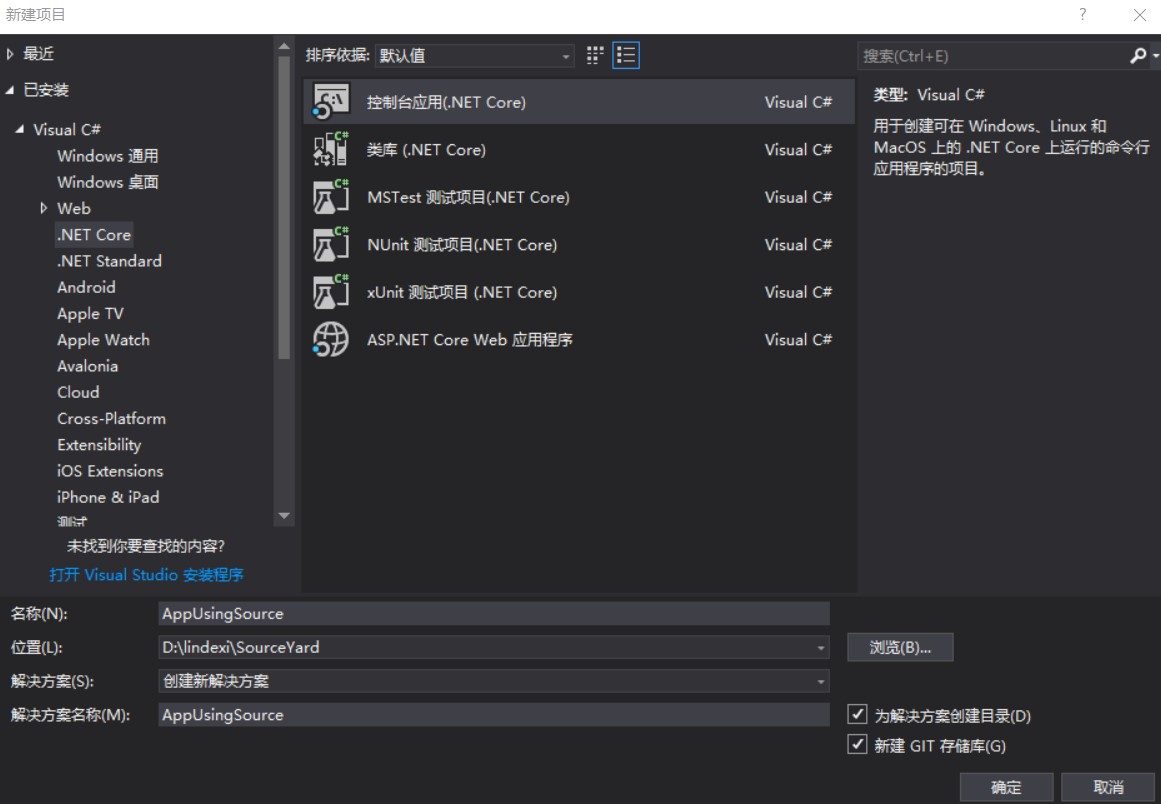Expand the Web tree node
The height and width of the screenshot is (804, 1161).
pyautogui.click(x=44, y=208)
